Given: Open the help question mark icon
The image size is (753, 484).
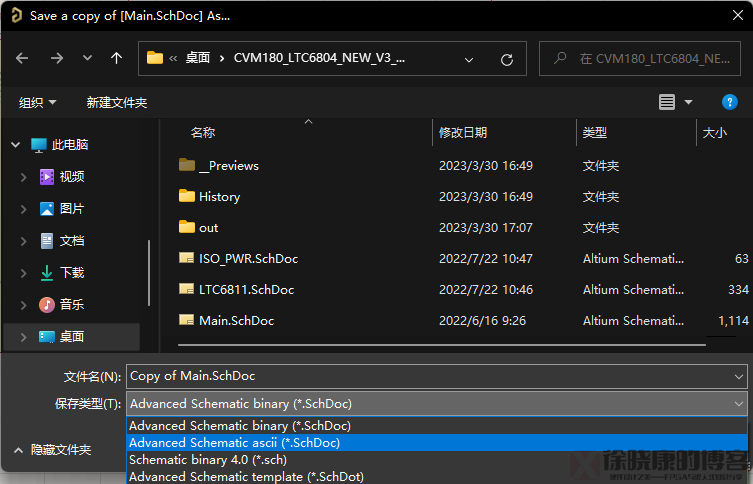Looking at the screenshot, I should pyautogui.click(x=730, y=102).
